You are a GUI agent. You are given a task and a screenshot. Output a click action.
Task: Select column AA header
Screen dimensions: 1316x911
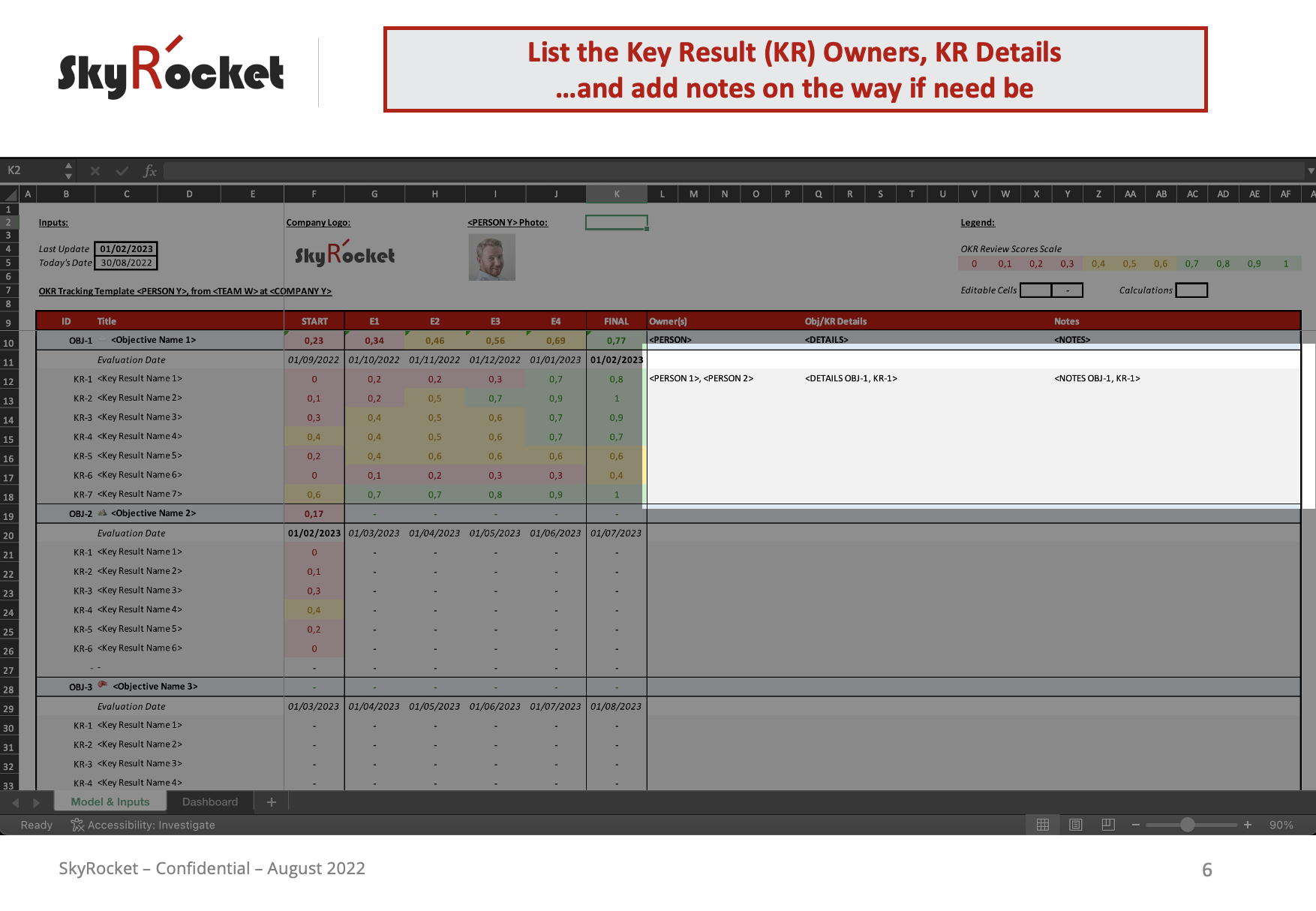(x=1130, y=194)
